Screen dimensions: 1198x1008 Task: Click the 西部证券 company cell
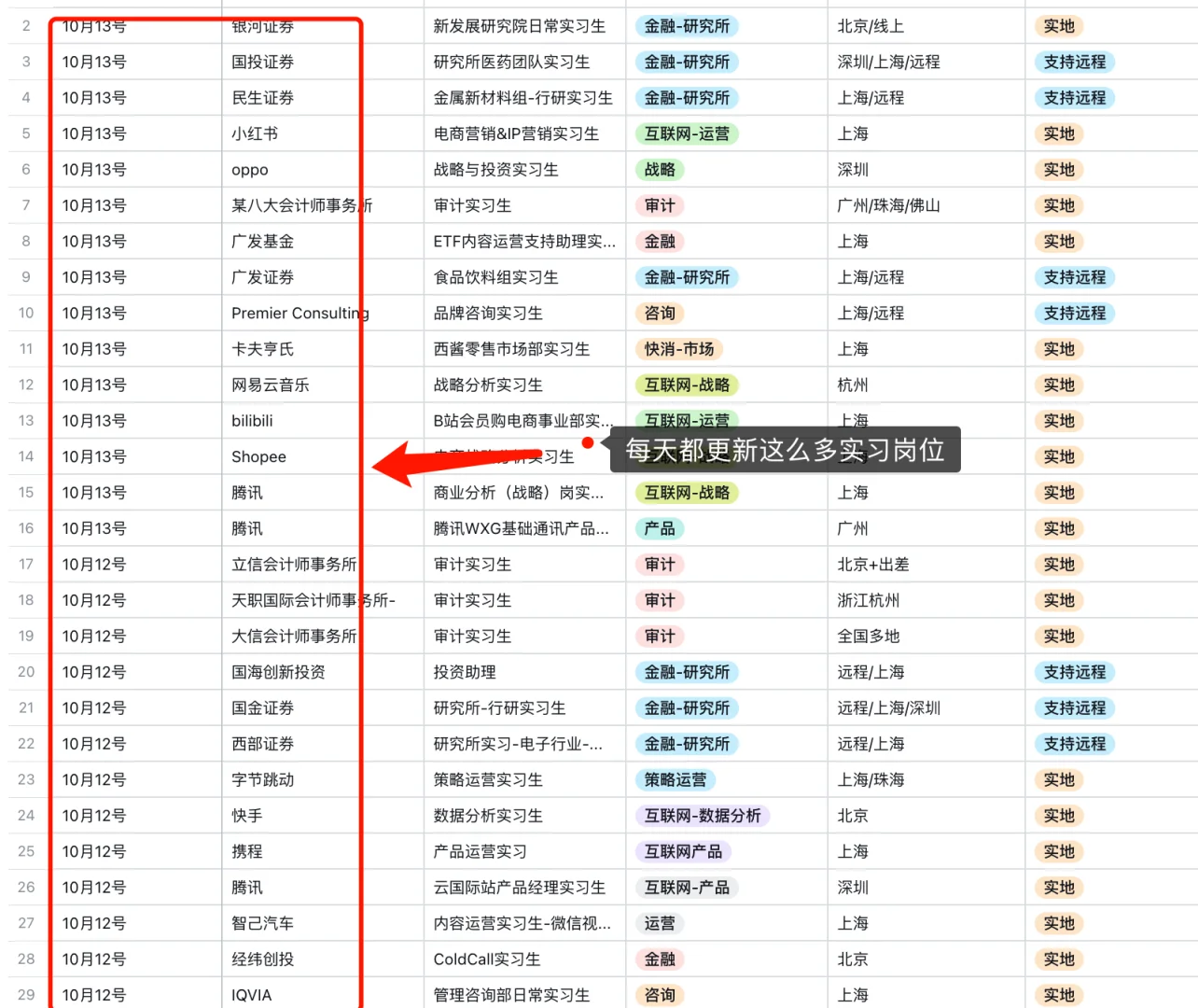tap(322, 745)
